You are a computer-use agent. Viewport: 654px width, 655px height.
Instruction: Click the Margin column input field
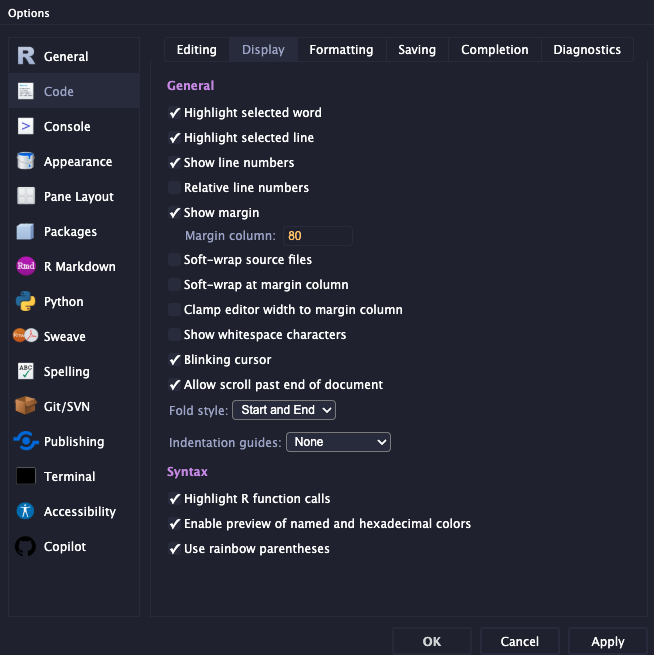point(316,236)
